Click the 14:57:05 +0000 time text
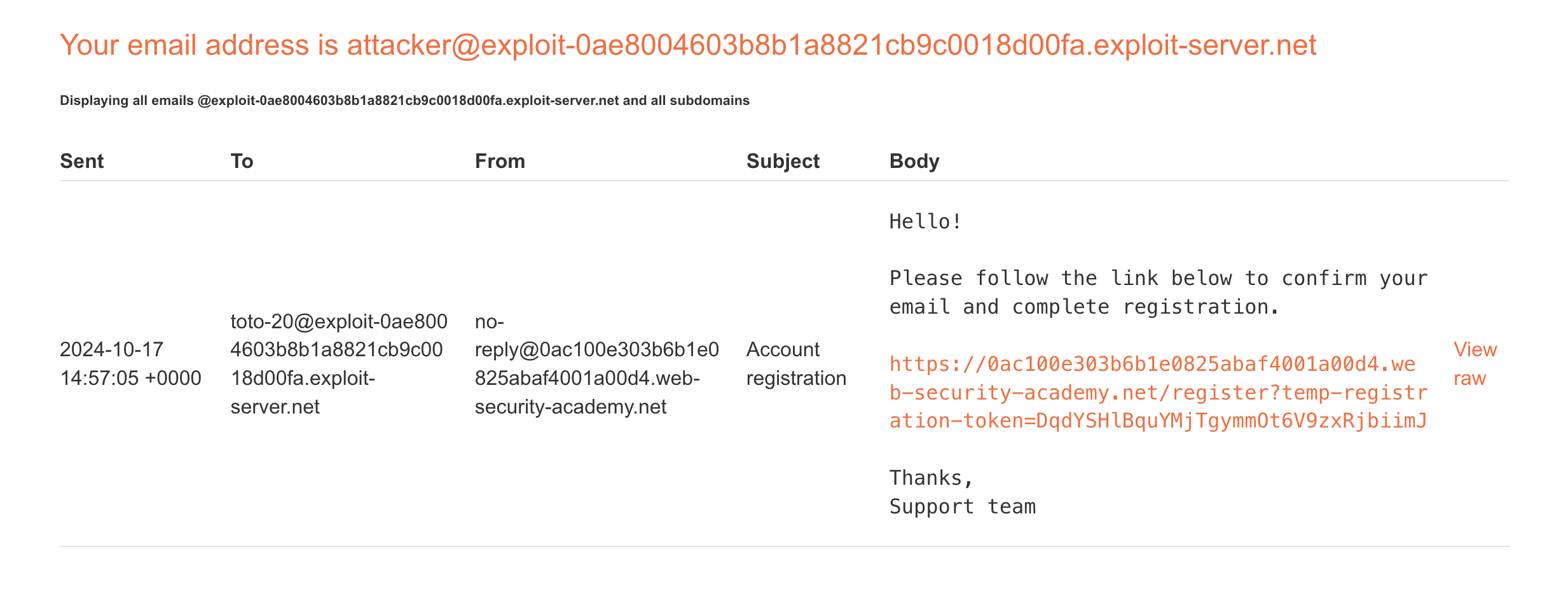The width and height of the screenshot is (1568, 612). point(130,378)
